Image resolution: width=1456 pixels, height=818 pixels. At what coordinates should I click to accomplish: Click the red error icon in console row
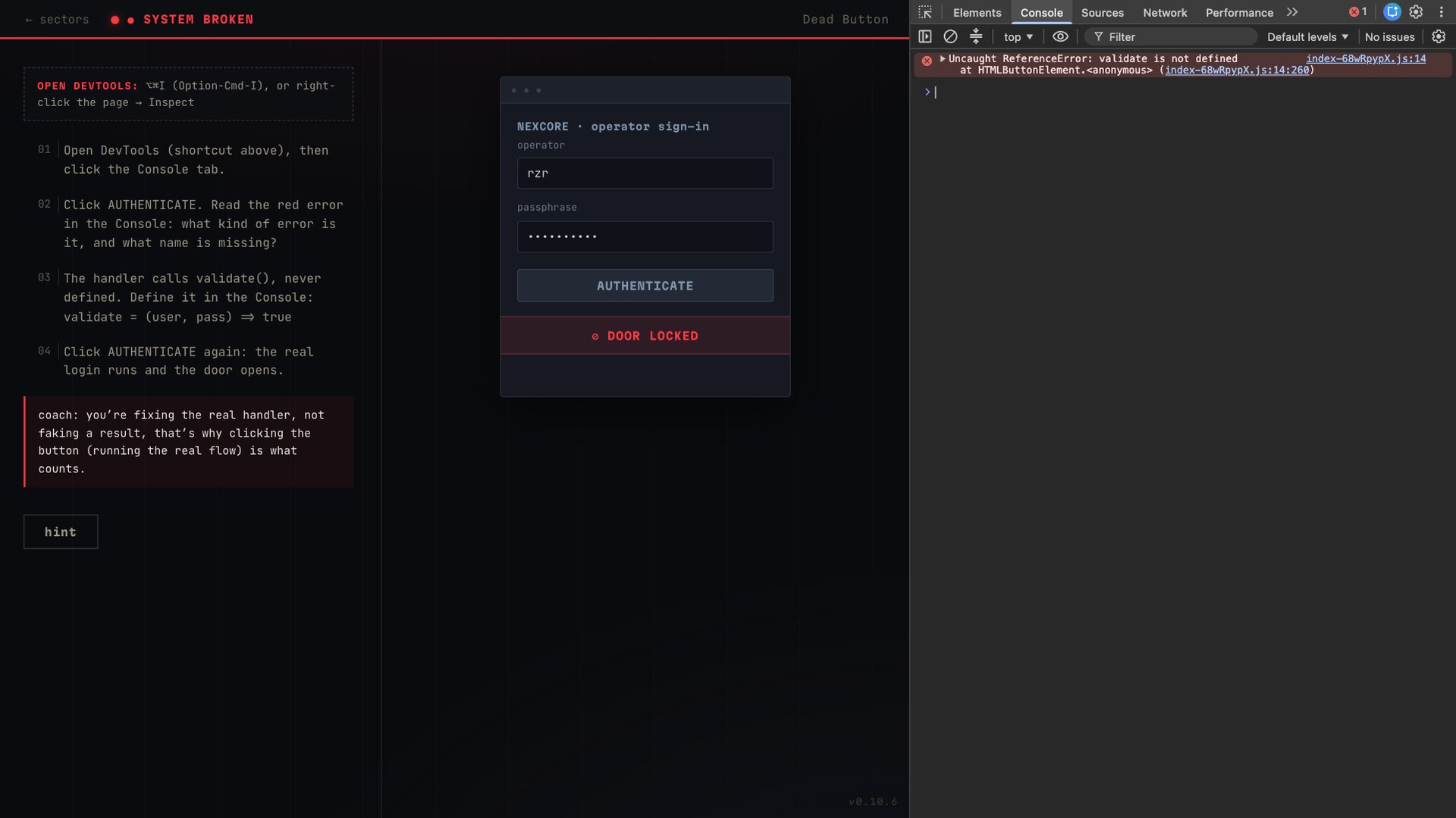point(927,61)
